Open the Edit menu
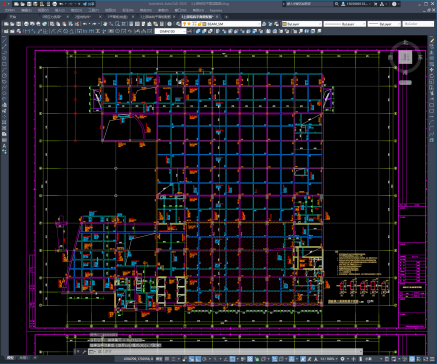The width and height of the screenshot is (437, 364). click(26, 10)
